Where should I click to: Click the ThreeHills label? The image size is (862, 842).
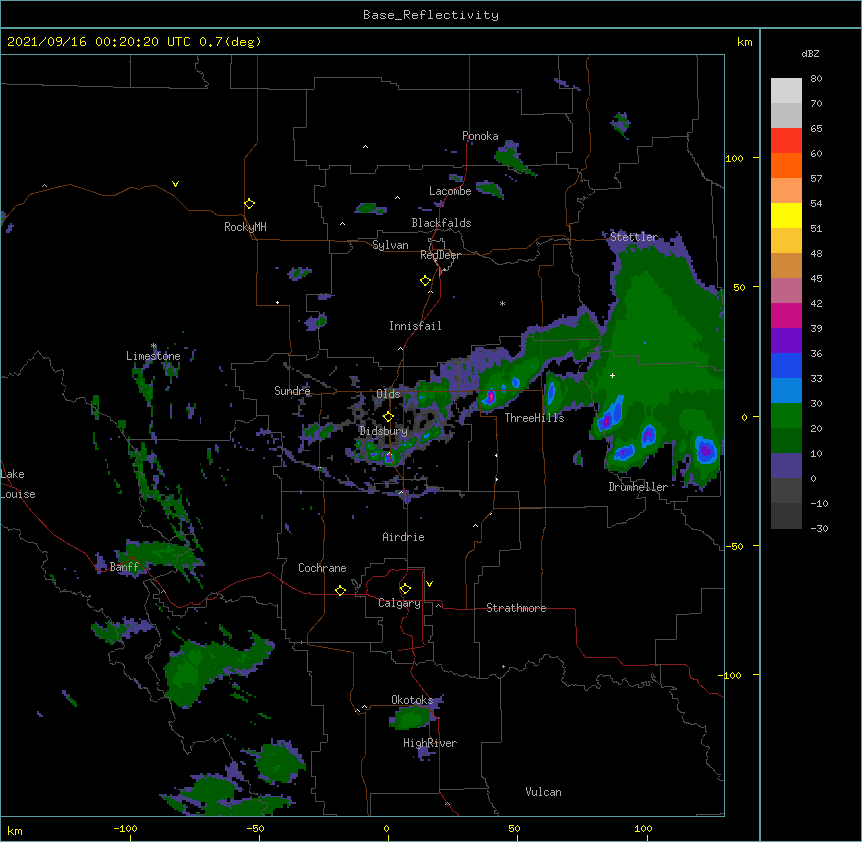pos(534,418)
